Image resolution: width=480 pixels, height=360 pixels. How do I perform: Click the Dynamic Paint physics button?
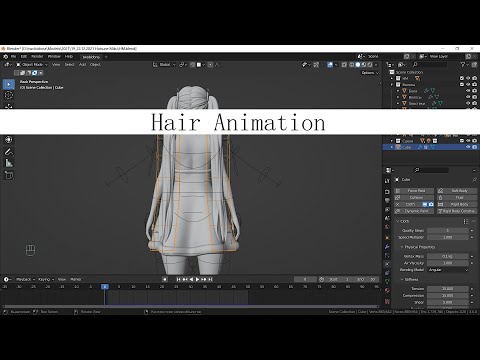[414, 211]
